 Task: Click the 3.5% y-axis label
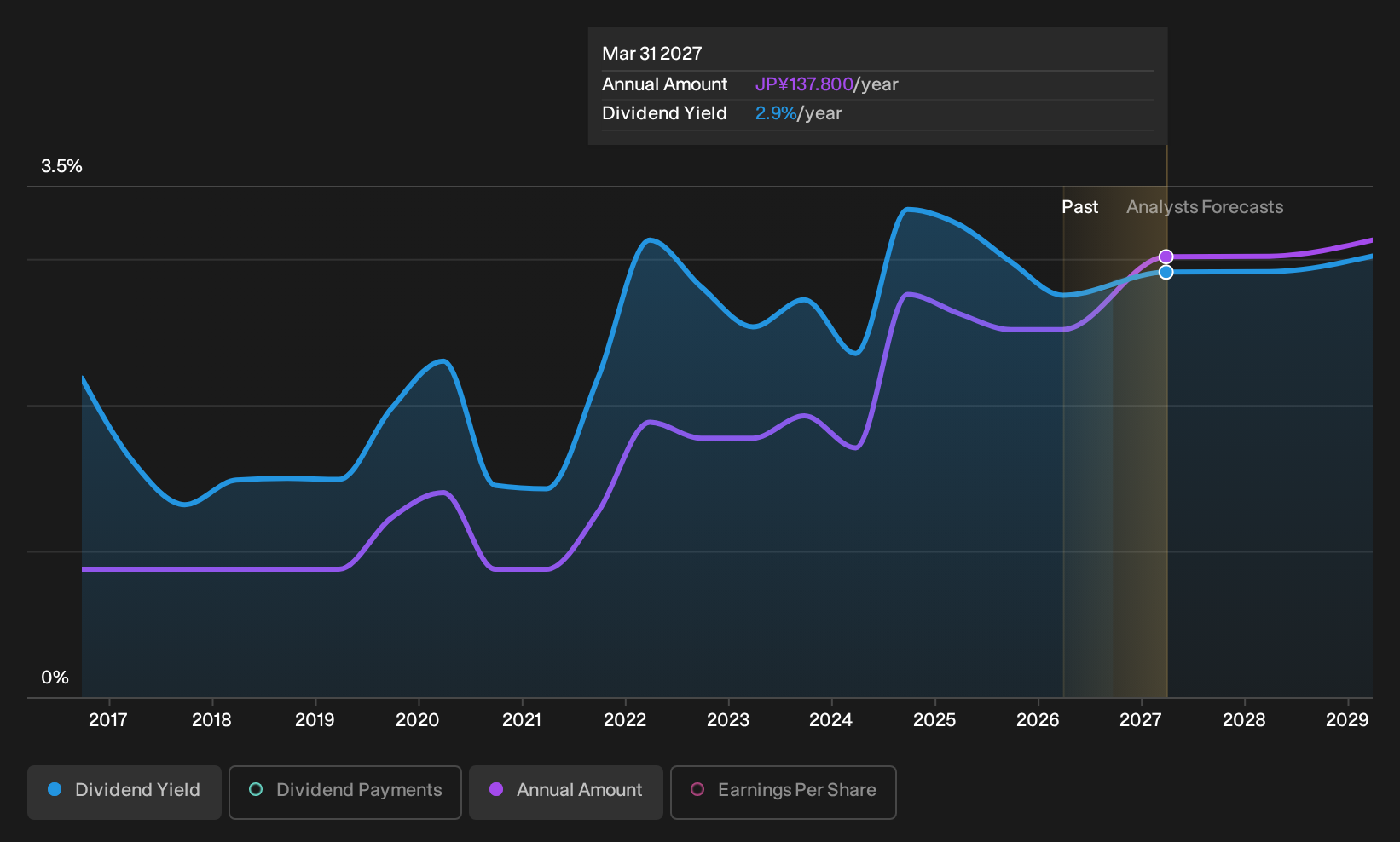pos(61,166)
